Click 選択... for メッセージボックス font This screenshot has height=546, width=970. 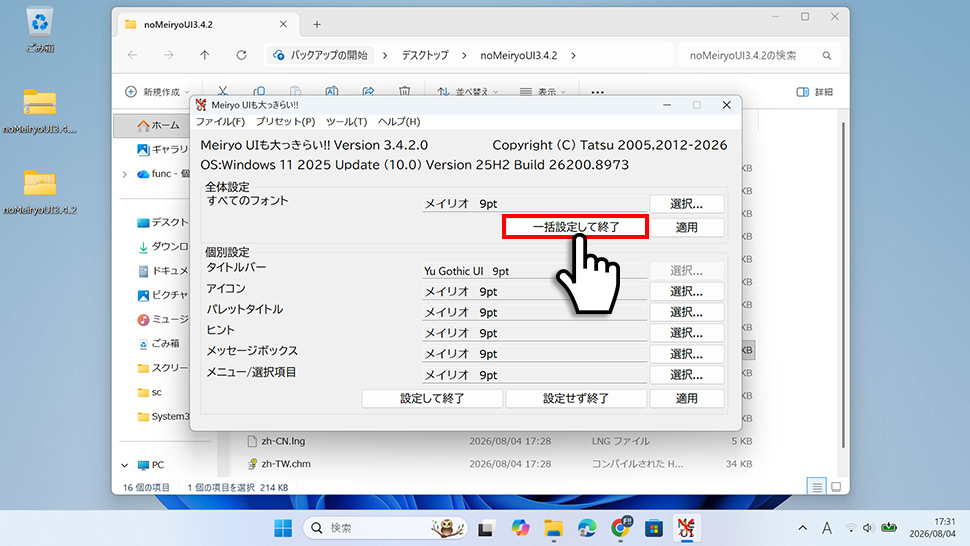(x=687, y=354)
